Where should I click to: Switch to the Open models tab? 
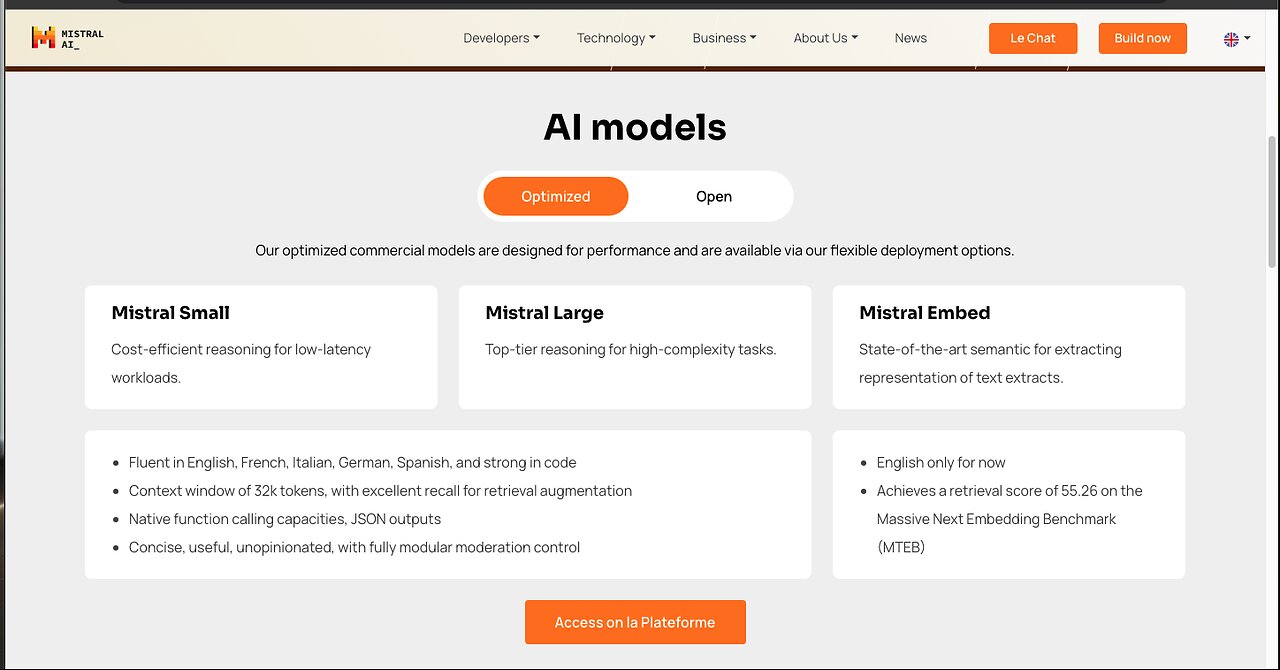[x=714, y=196]
